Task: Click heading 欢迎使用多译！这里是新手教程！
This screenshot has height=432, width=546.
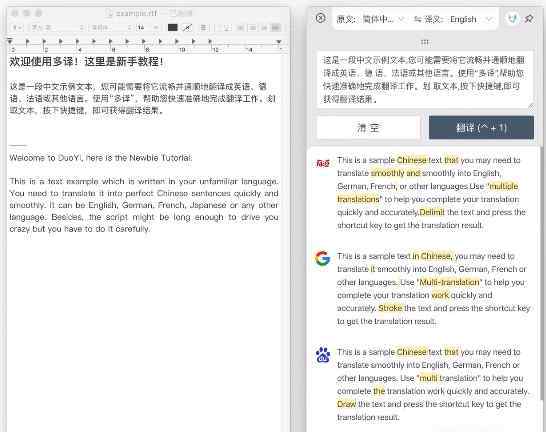Action: [x=86, y=62]
